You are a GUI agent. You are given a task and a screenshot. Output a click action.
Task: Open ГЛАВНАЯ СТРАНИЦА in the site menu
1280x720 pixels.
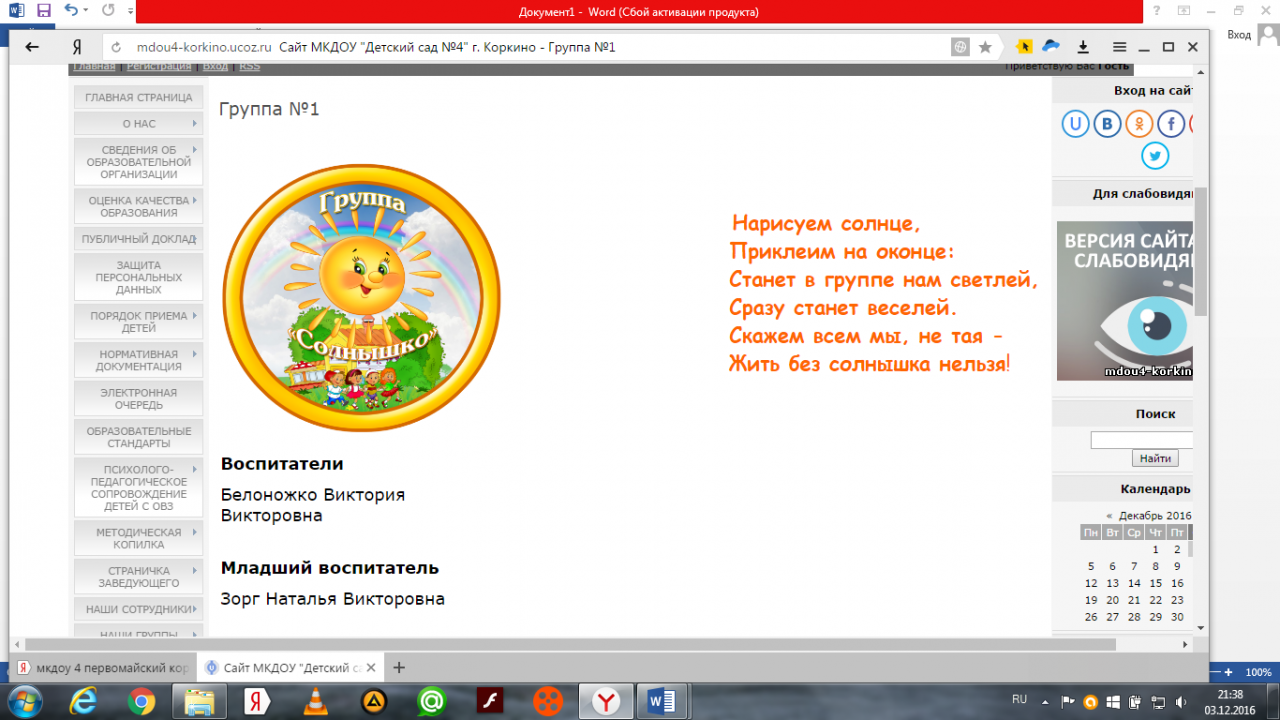(x=138, y=98)
